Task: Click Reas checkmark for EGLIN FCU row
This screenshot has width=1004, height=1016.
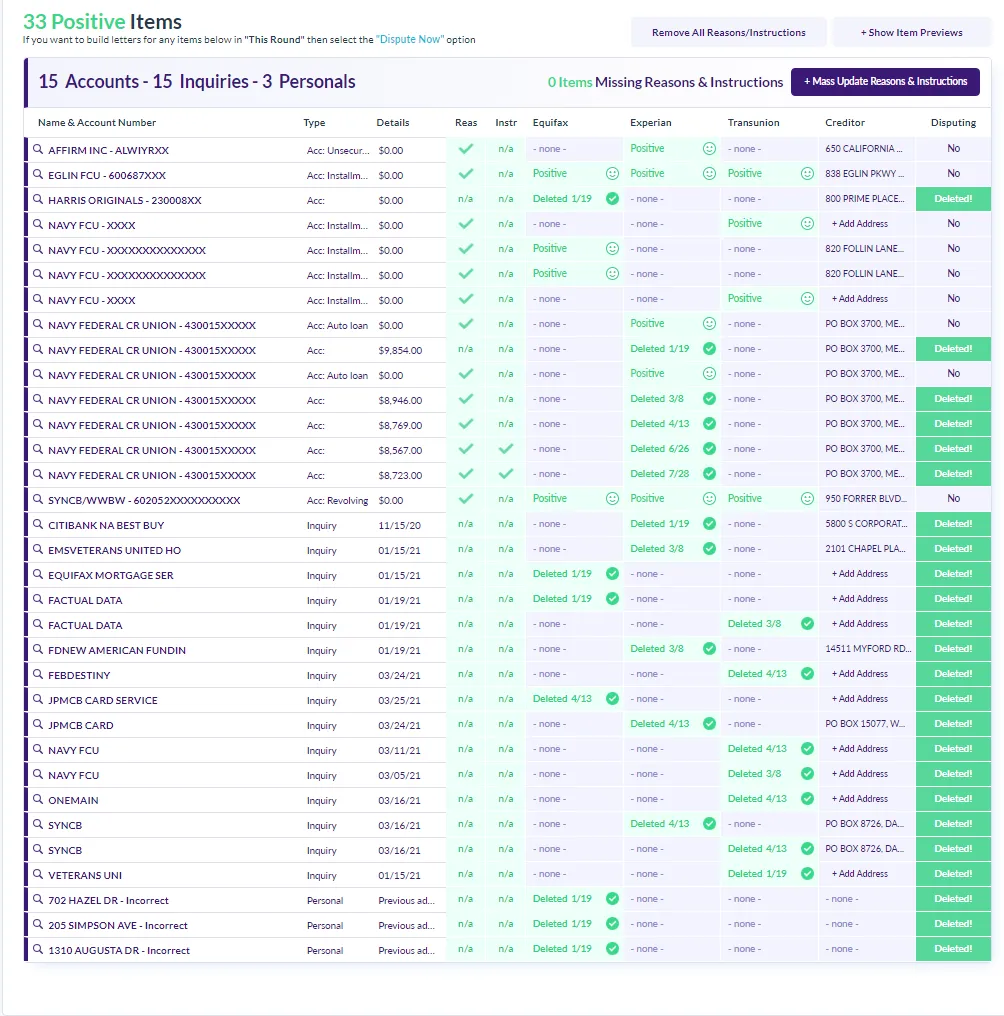Action: tap(465, 174)
